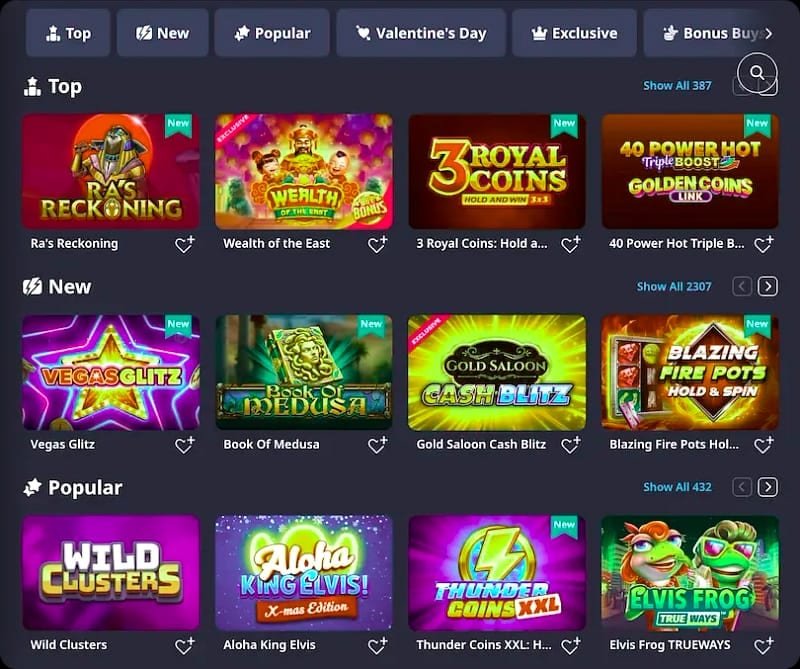This screenshot has width=800, height=669.
Task: Open the Thunder Coins XXL game thumbnail
Action: (x=497, y=573)
